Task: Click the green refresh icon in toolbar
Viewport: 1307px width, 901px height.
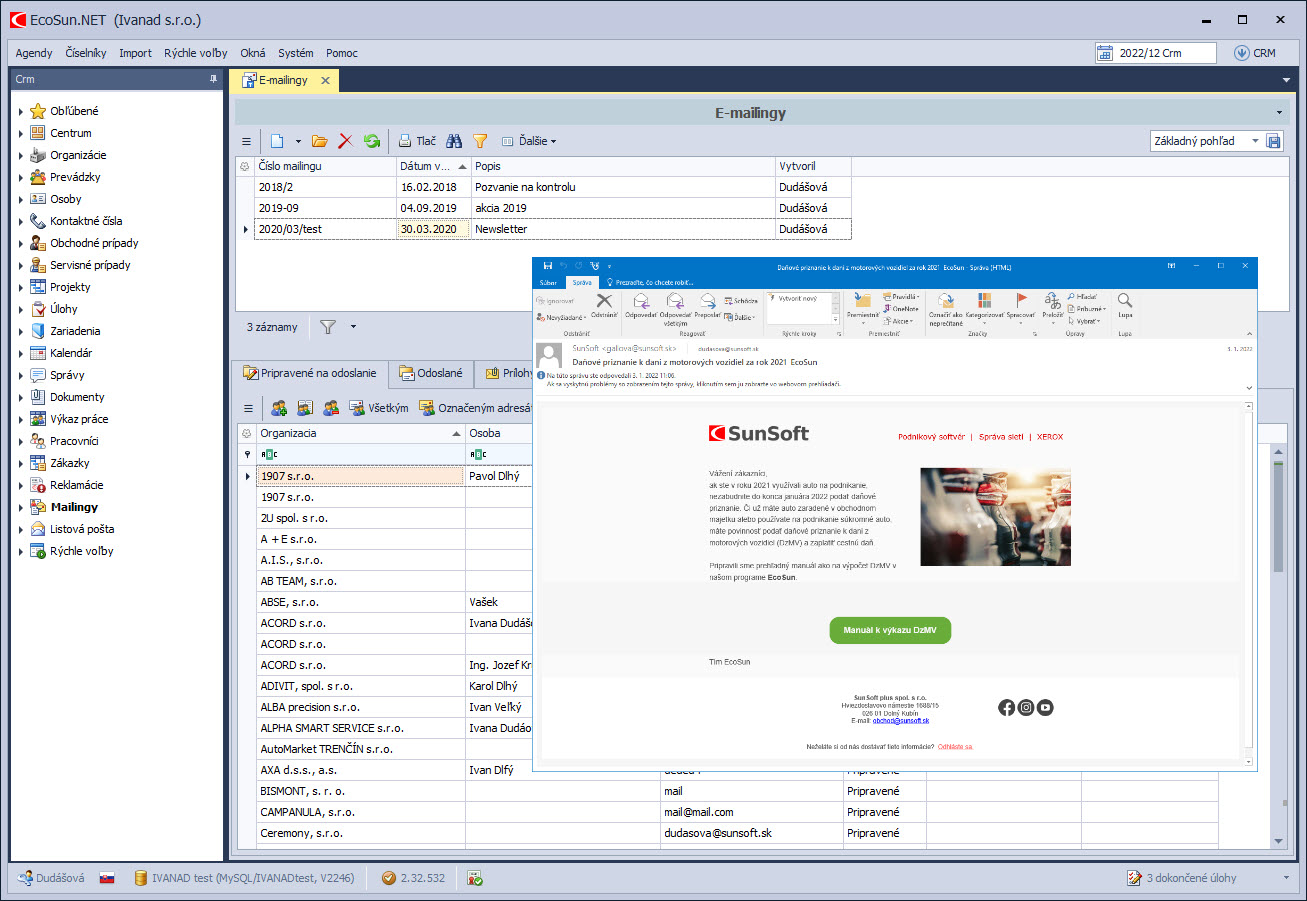Action: (372, 141)
